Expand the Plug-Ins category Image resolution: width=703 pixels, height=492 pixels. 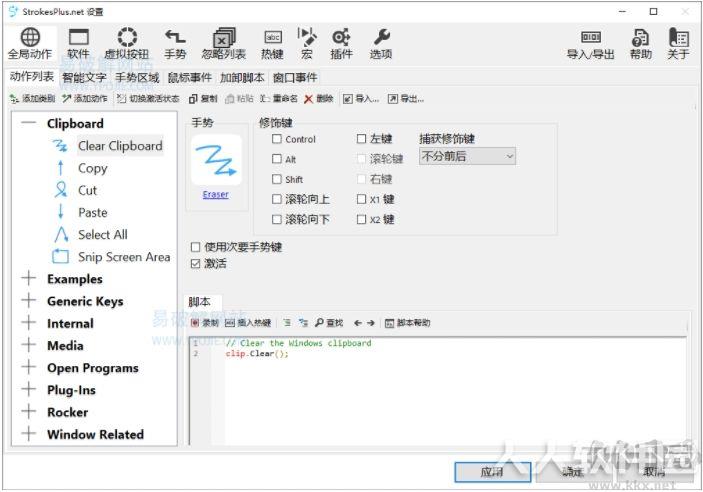[x=28, y=389]
